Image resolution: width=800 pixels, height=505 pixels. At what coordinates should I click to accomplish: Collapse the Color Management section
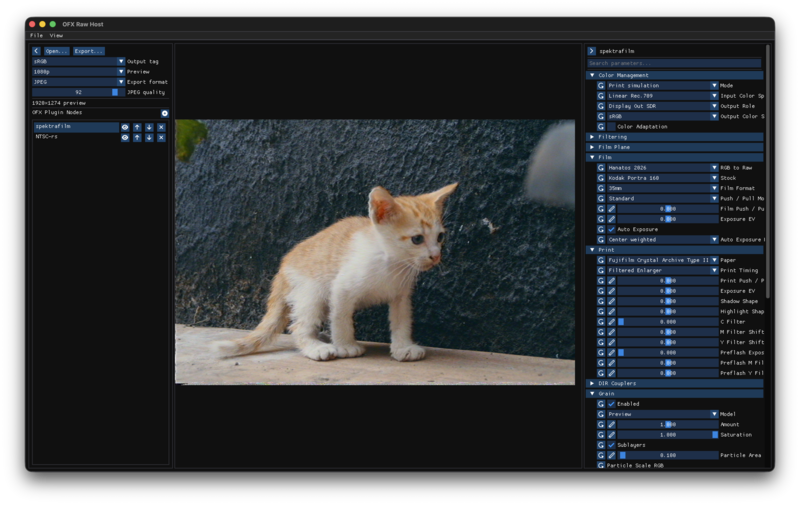675,75
